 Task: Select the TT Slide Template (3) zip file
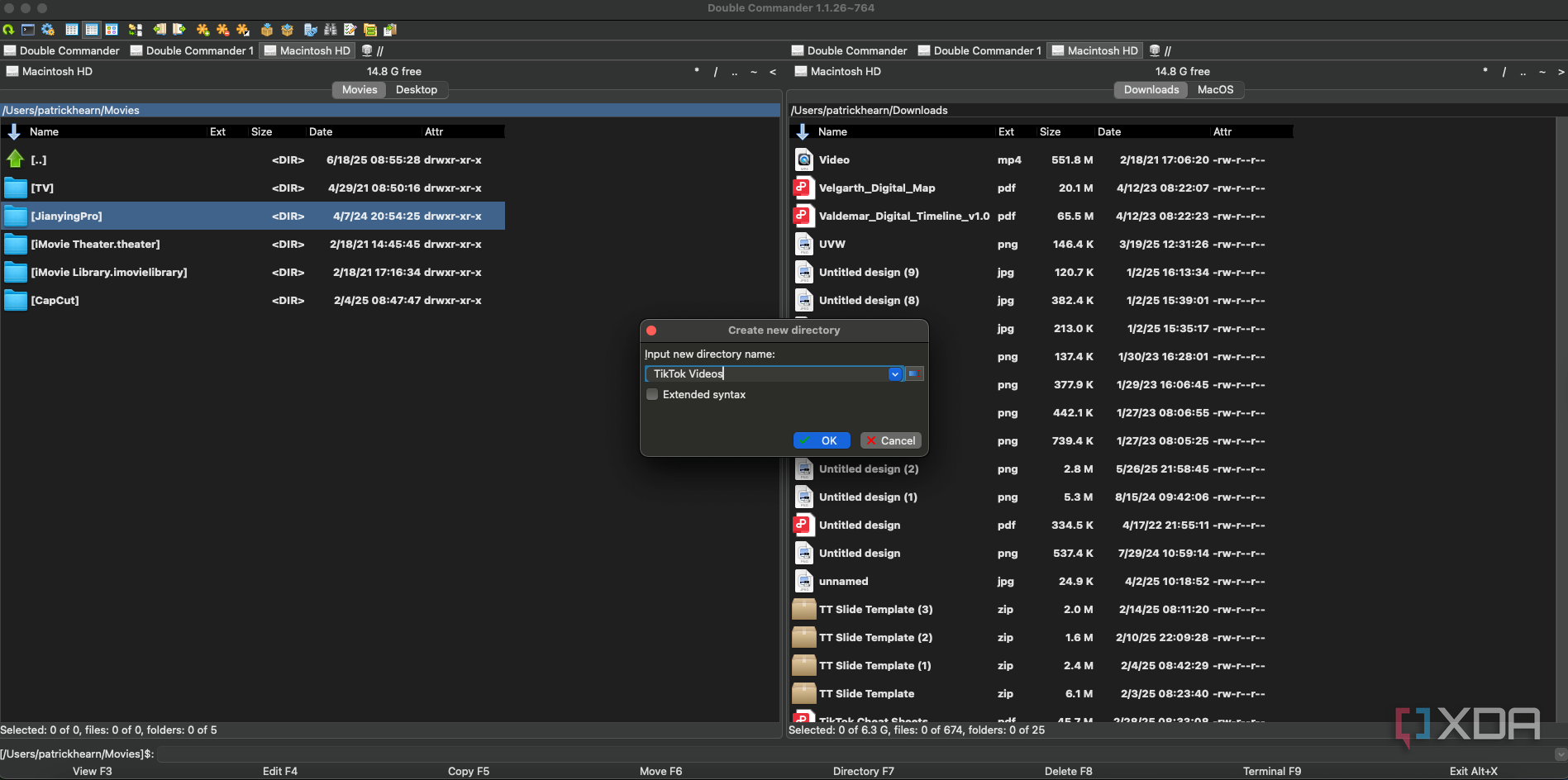point(1041,609)
